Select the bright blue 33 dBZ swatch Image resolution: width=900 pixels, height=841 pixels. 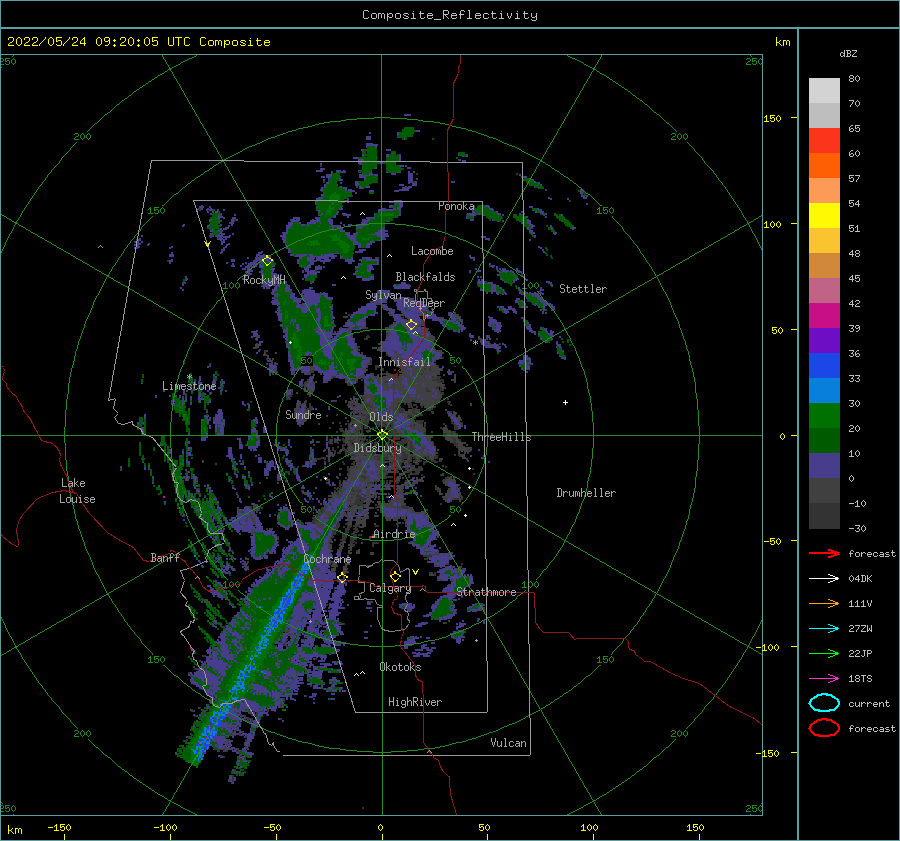(x=824, y=365)
